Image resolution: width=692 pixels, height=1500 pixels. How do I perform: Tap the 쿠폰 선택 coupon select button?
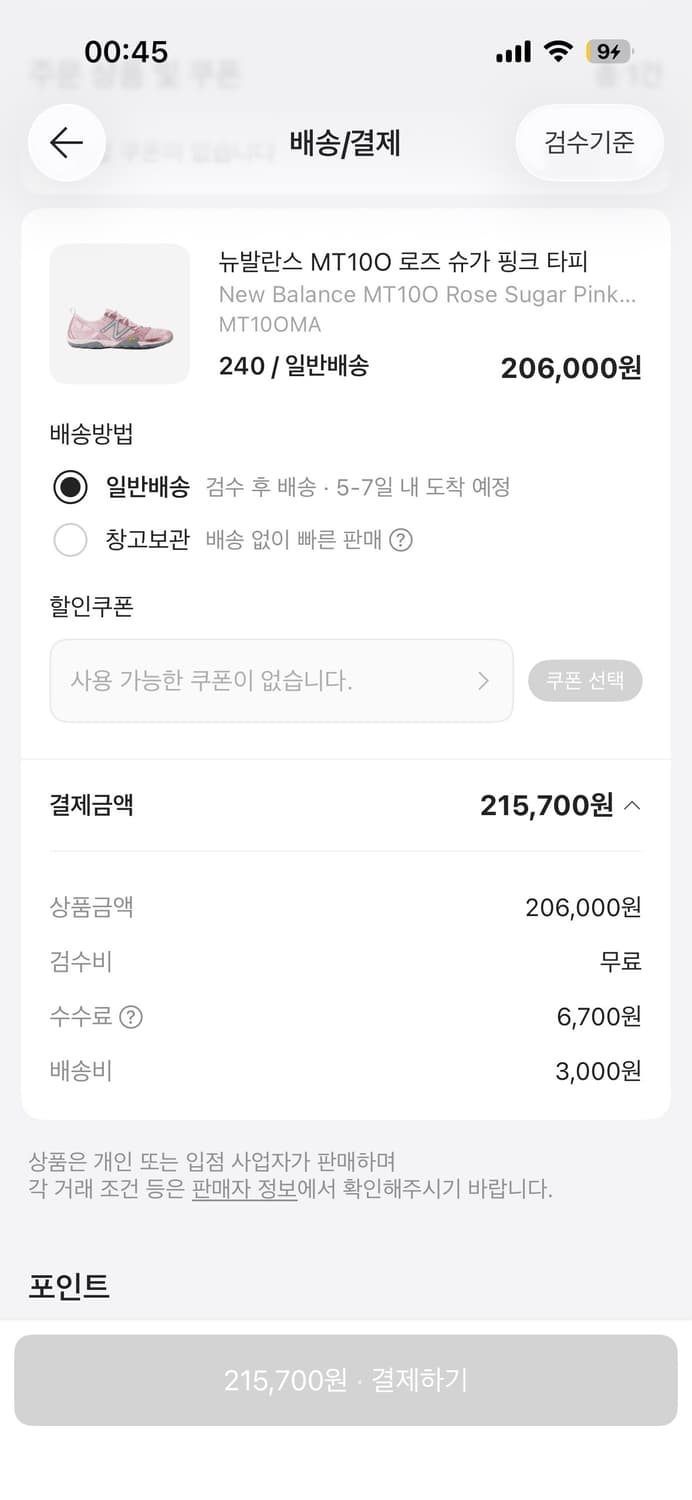[x=586, y=680]
